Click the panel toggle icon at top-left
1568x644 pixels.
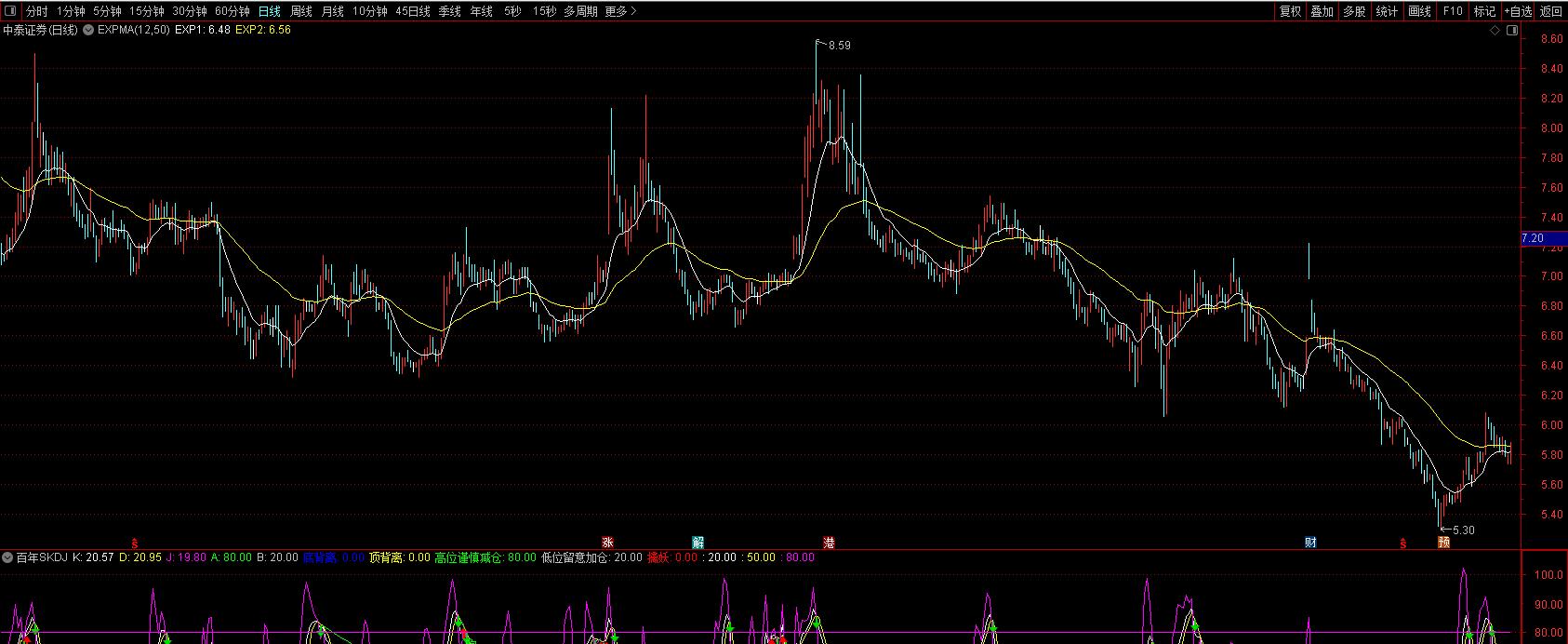coord(10,11)
